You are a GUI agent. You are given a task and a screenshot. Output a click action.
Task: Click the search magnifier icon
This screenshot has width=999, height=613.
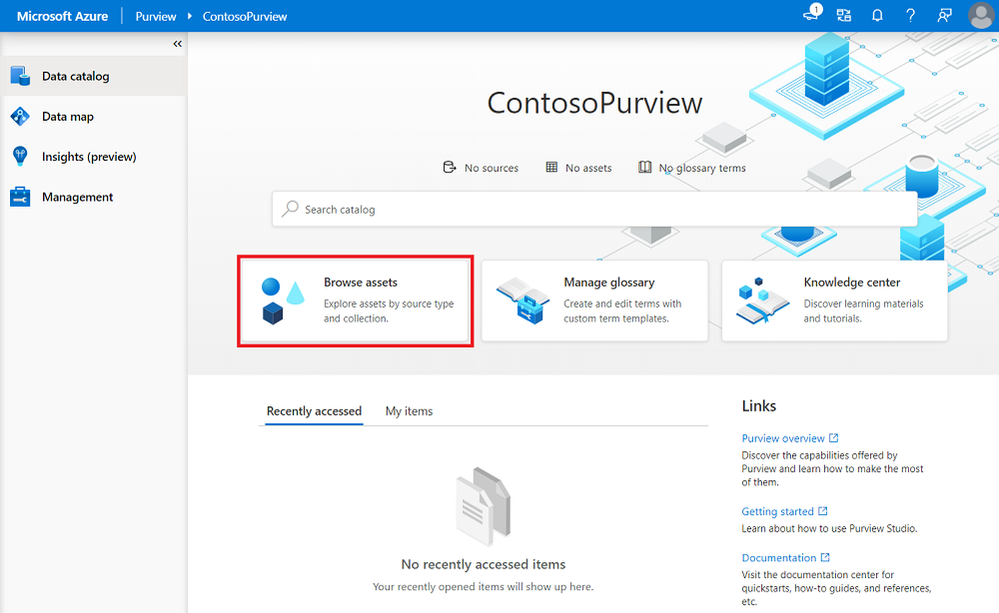tap(290, 208)
